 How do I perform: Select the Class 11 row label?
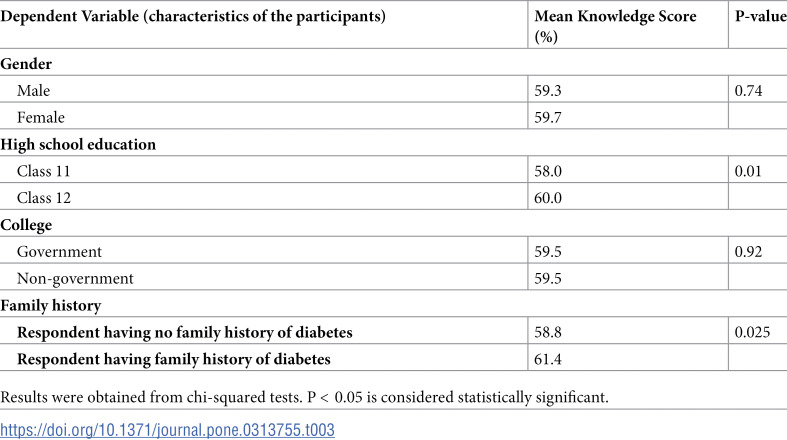[x=43, y=171]
